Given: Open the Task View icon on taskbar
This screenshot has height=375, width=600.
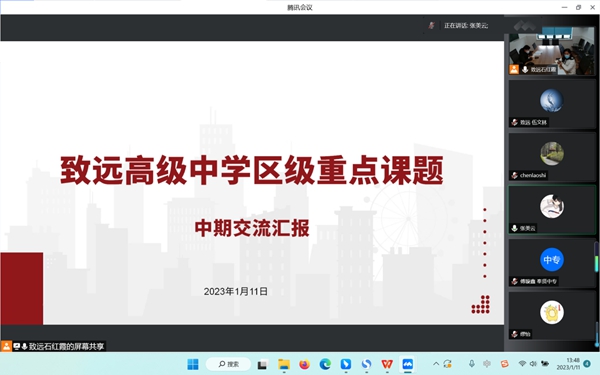Looking at the screenshot, I should click(262, 364).
